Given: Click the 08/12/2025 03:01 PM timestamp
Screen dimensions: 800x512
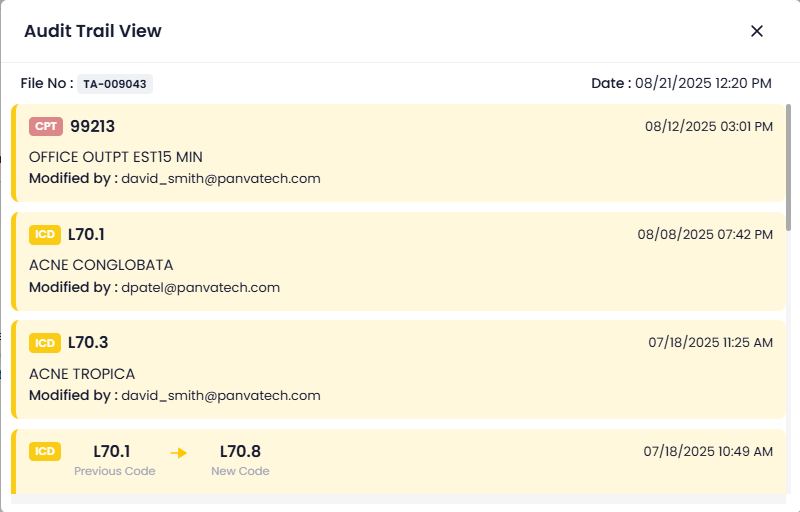Looking at the screenshot, I should 708,127.
